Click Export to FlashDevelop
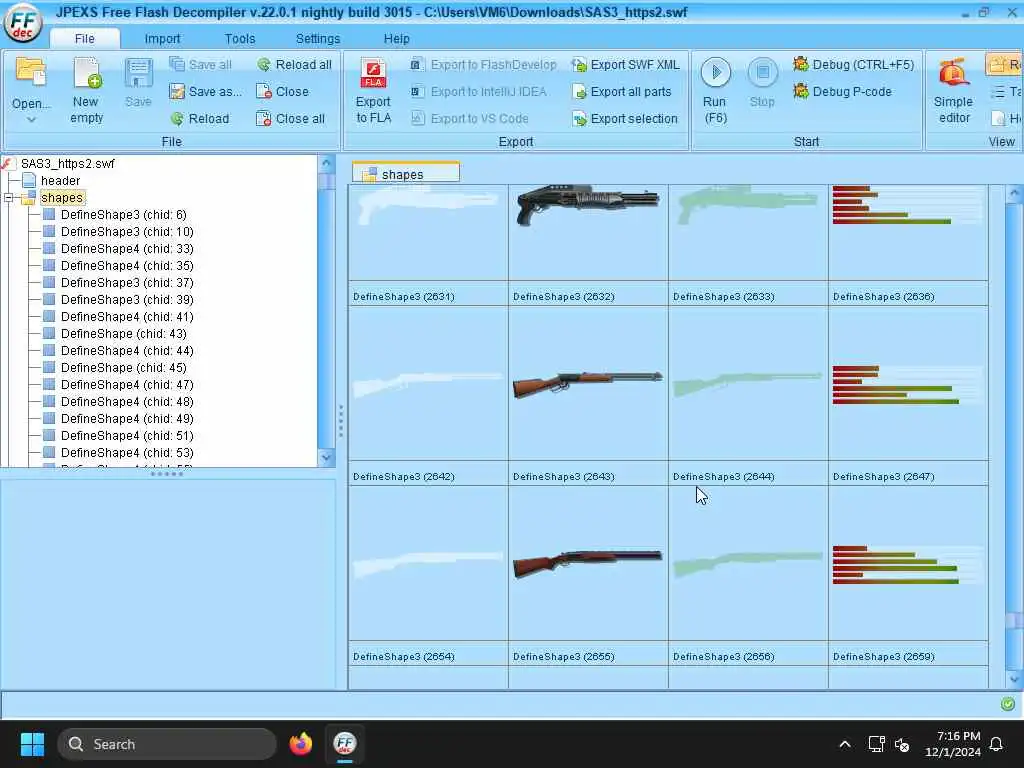The height and width of the screenshot is (768, 1024). click(x=483, y=65)
